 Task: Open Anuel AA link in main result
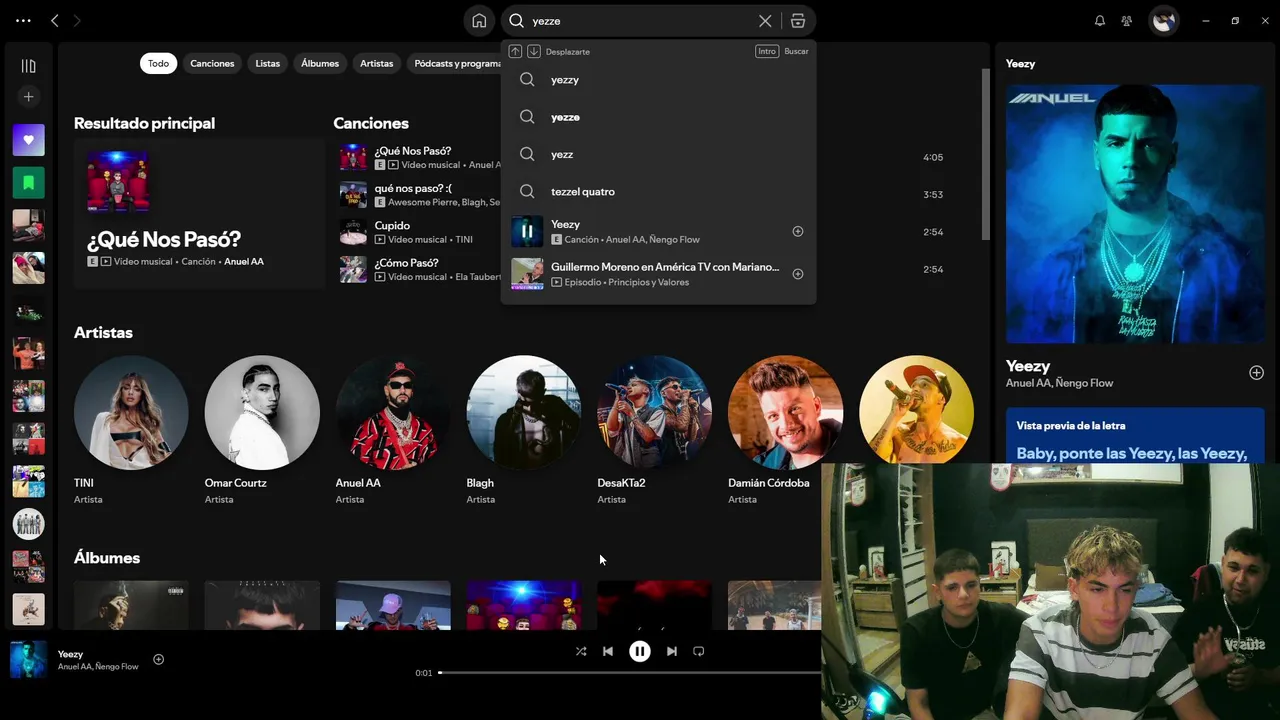tap(244, 261)
